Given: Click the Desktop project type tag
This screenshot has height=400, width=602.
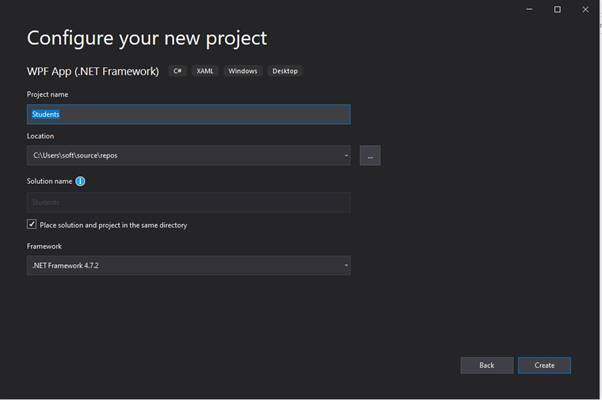Looking at the screenshot, I should point(284,71).
